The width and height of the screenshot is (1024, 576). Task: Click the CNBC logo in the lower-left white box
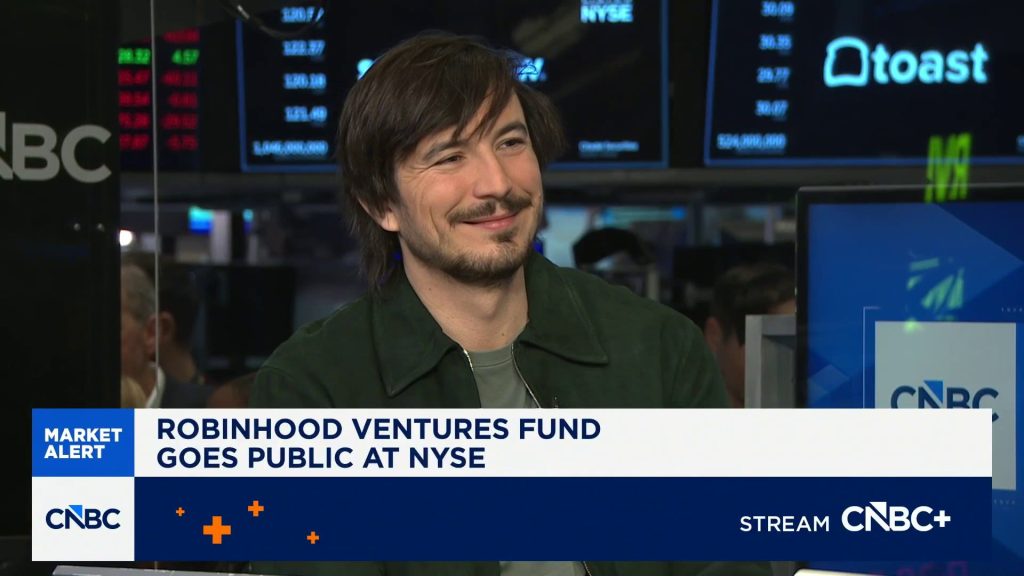point(83,519)
